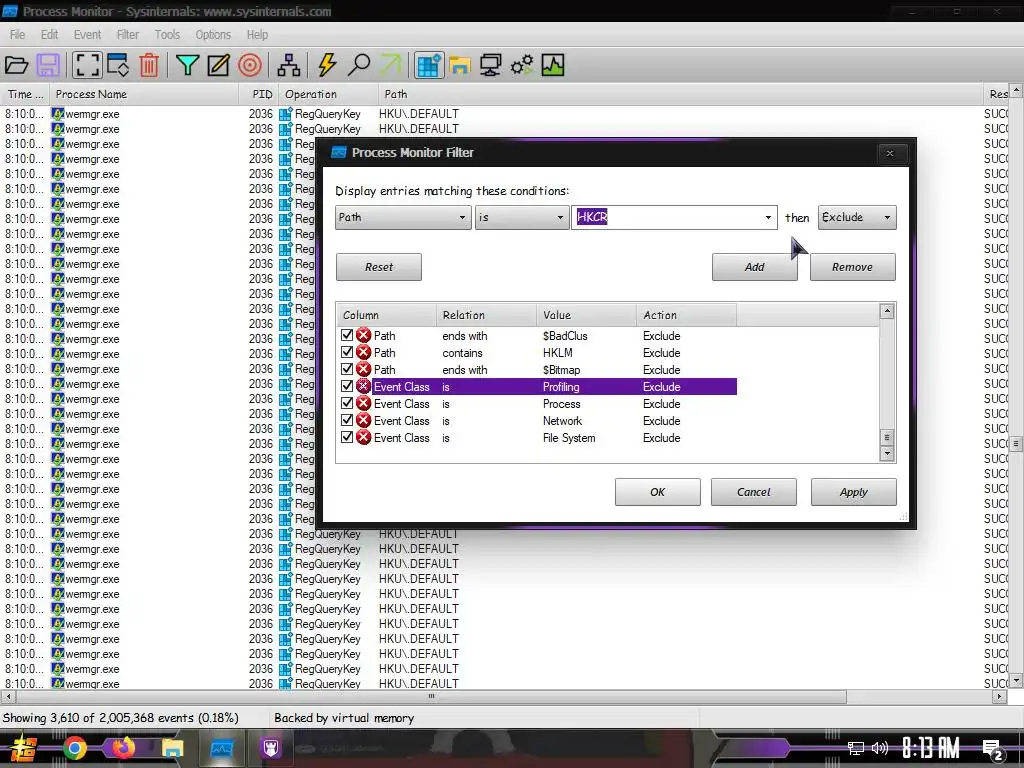Clear the display with the trash can icon
The width and height of the screenshot is (1024, 768).
coord(149,65)
